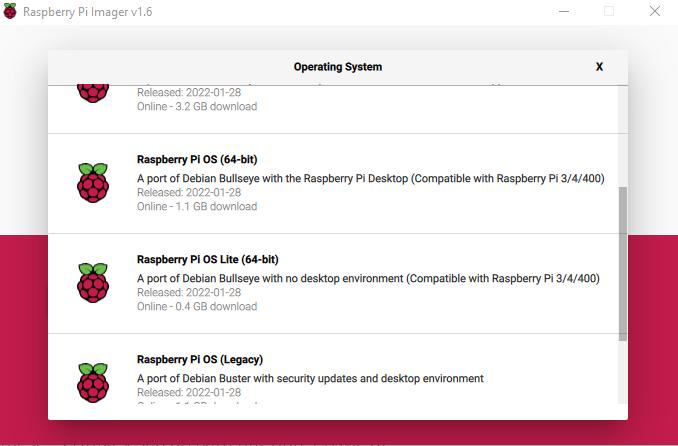Click the Raspberry Pi Desktop description text
This screenshot has height=446, width=678.
(x=370, y=179)
